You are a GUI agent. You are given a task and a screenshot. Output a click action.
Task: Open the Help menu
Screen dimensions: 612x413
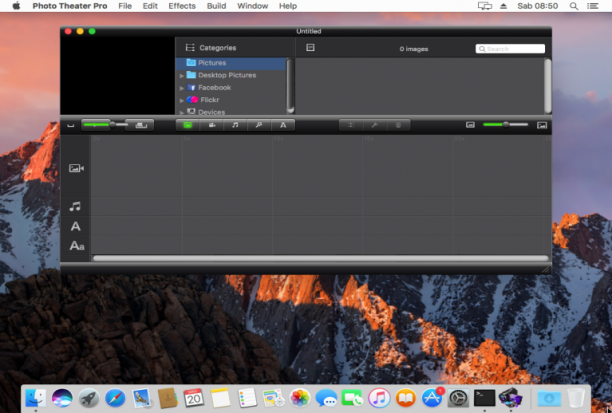[288, 6]
